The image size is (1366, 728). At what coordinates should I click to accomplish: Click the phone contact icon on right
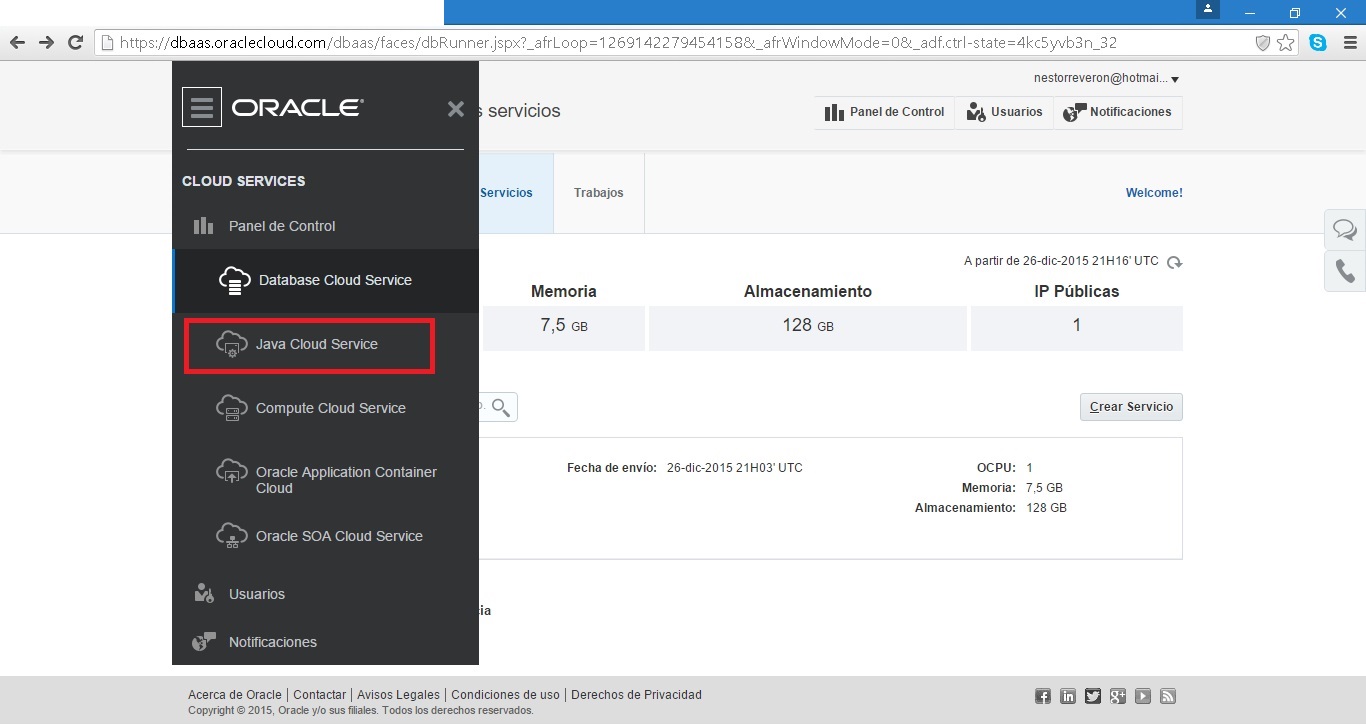point(1345,272)
